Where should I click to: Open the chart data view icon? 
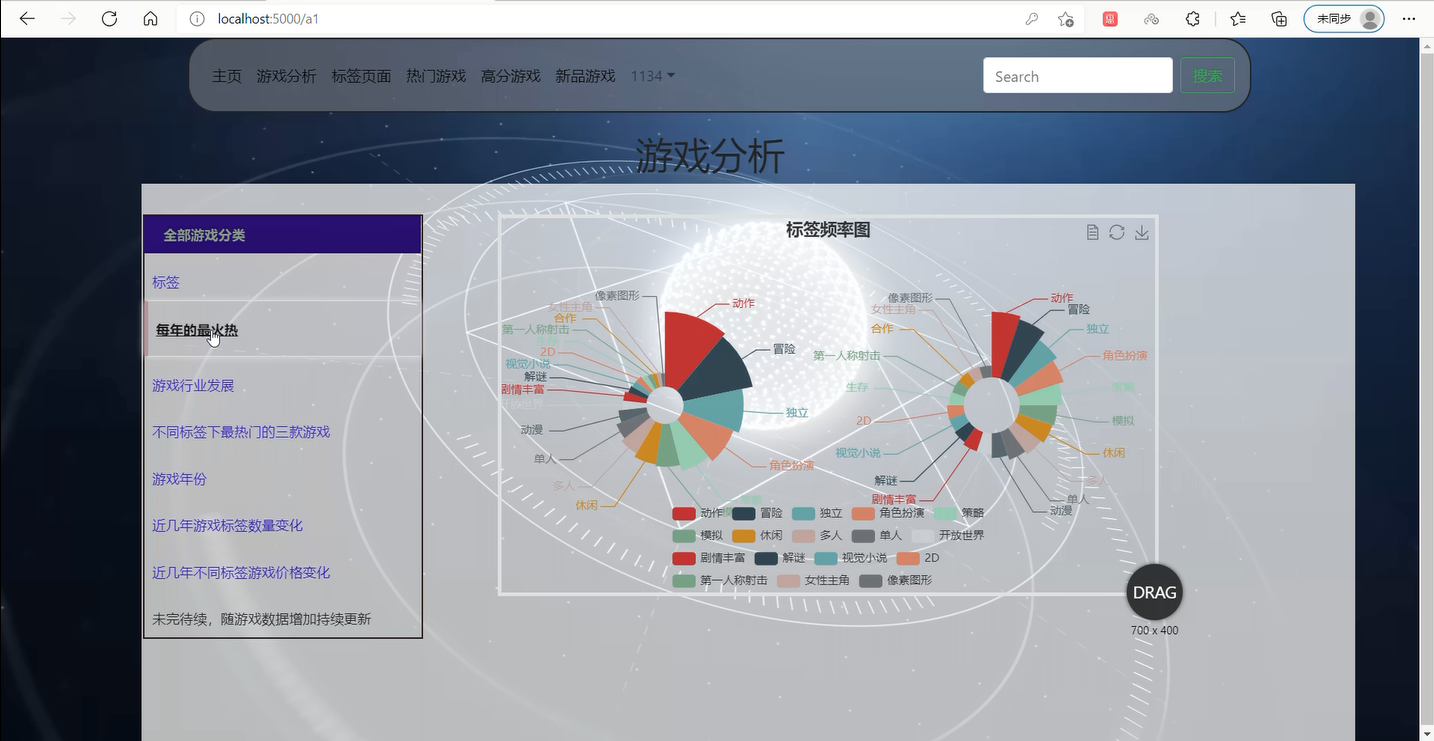1092,232
